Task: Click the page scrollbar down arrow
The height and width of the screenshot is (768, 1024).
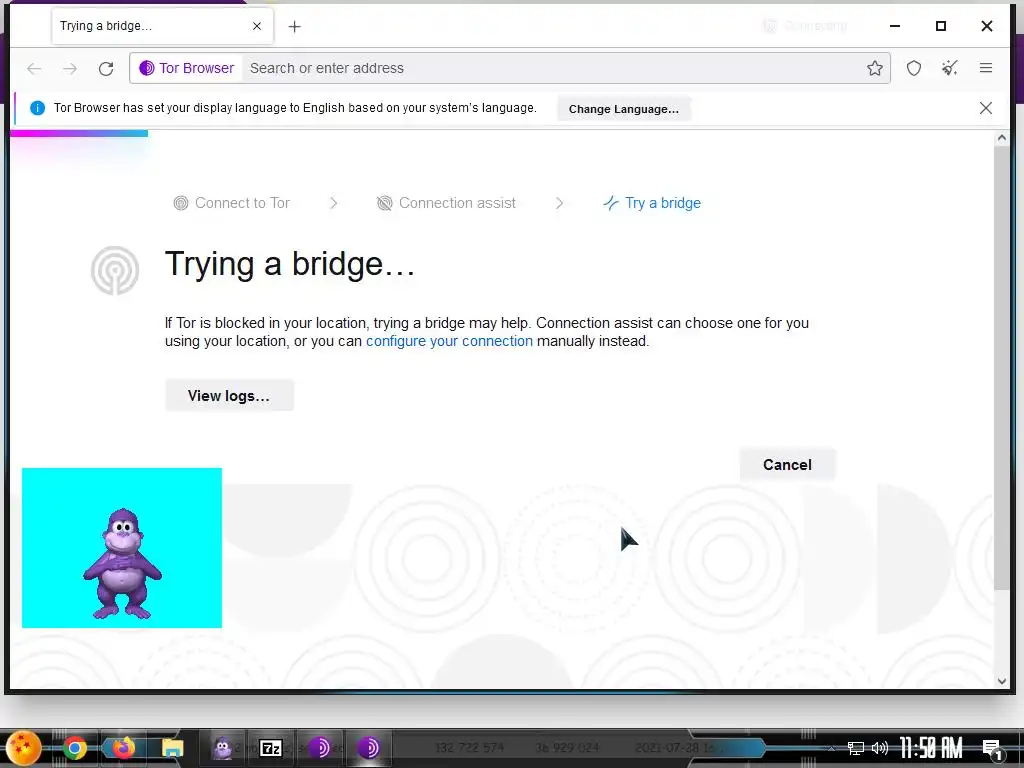Action: pyautogui.click(x=1002, y=681)
